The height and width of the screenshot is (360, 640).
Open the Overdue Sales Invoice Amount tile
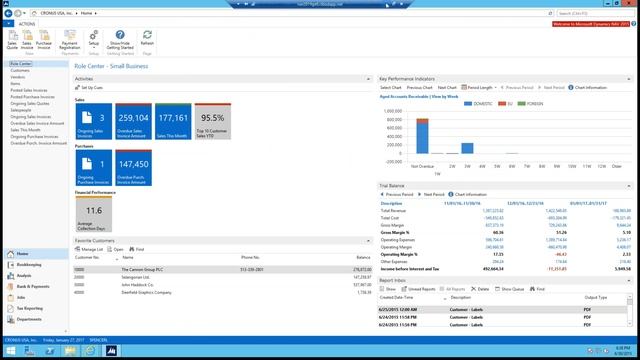tap(133, 121)
